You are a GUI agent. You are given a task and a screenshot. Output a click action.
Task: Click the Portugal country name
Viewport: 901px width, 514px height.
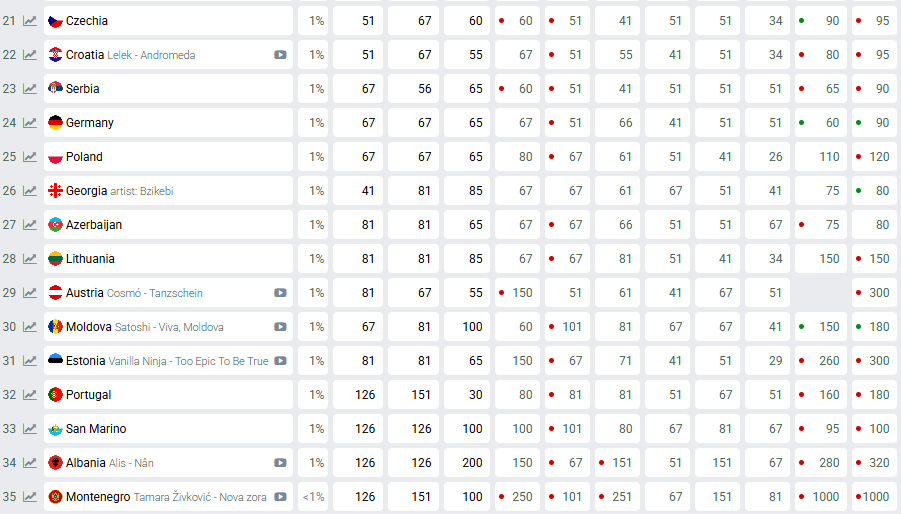(x=89, y=395)
